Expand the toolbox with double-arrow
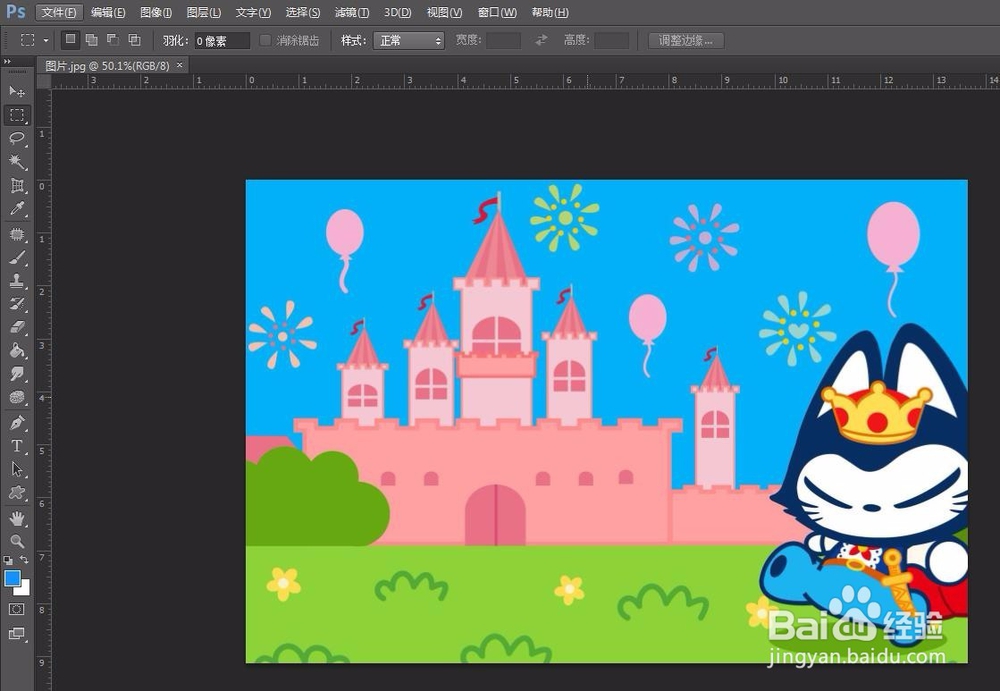The height and width of the screenshot is (691, 1000). click(7, 61)
